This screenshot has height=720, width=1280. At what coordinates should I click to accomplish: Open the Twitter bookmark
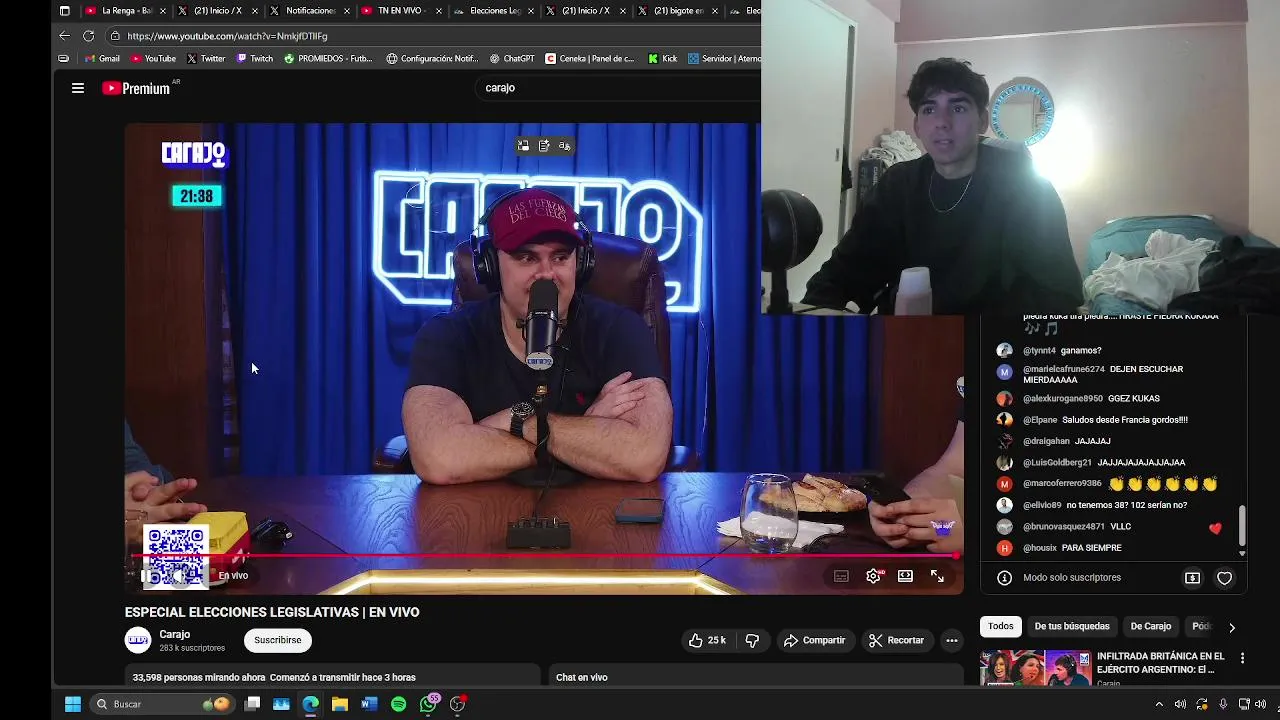coord(206,59)
